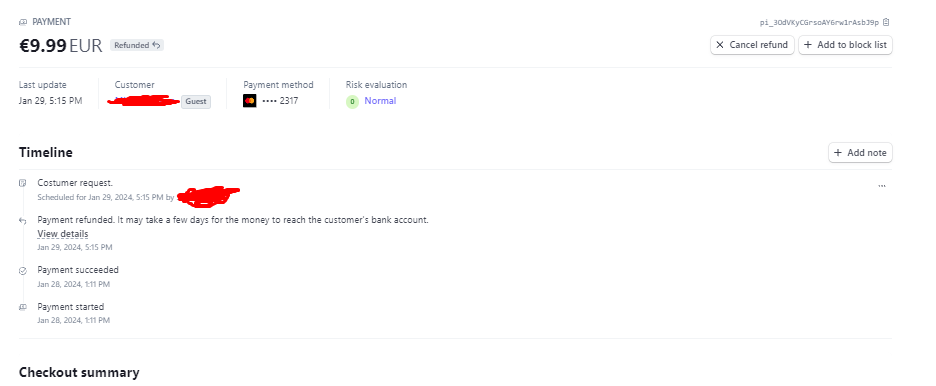Click the card number ending 2317
This screenshot has height=386, width=936.
(280, 101)
